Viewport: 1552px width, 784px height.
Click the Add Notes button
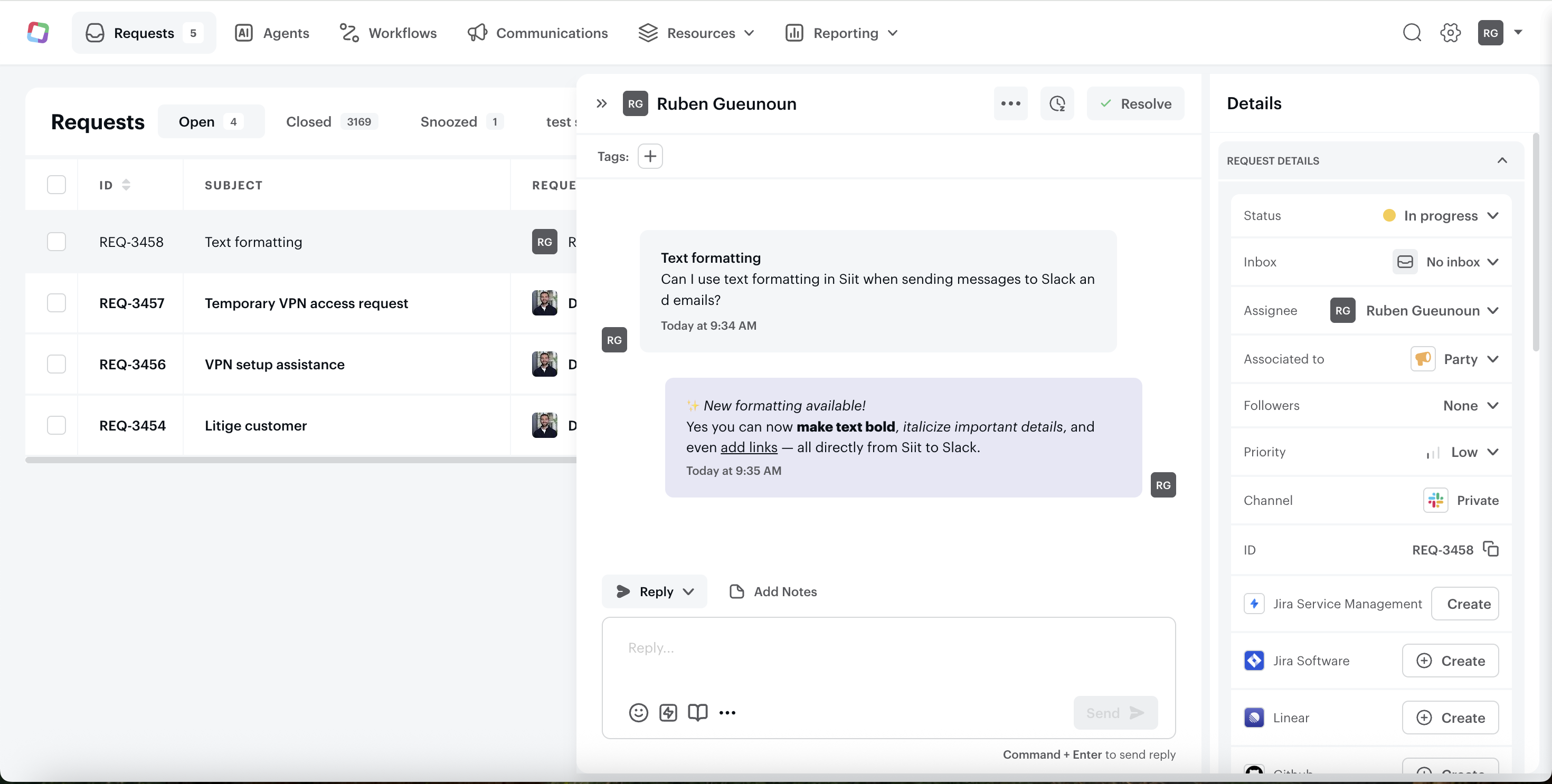(x=773, y=591)
